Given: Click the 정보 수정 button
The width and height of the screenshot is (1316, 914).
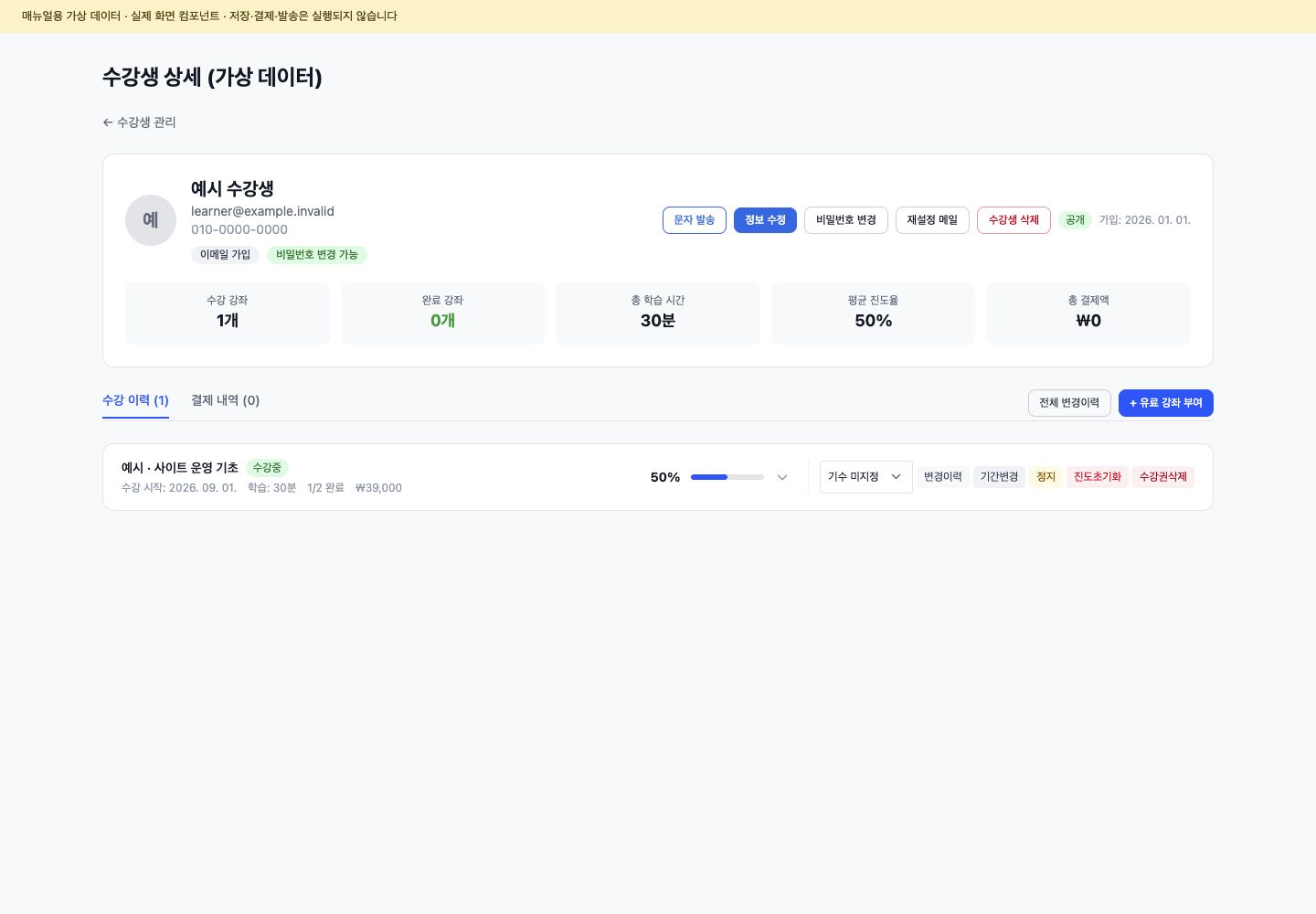Looking at the screenshot, I should 765,220.
